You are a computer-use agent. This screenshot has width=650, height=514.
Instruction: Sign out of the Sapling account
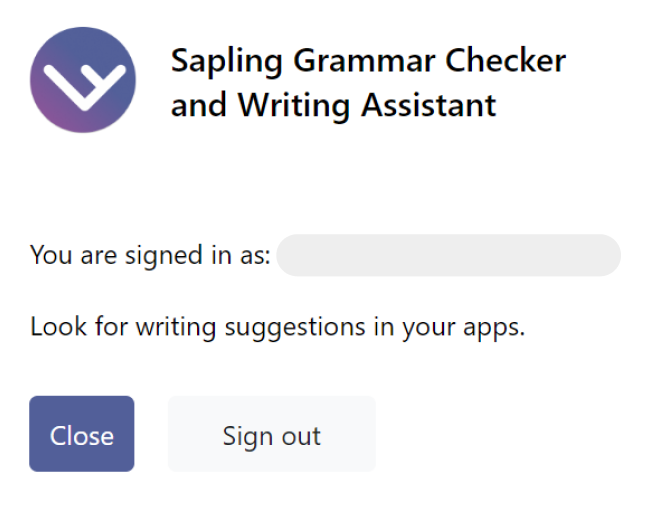(271, 434)
